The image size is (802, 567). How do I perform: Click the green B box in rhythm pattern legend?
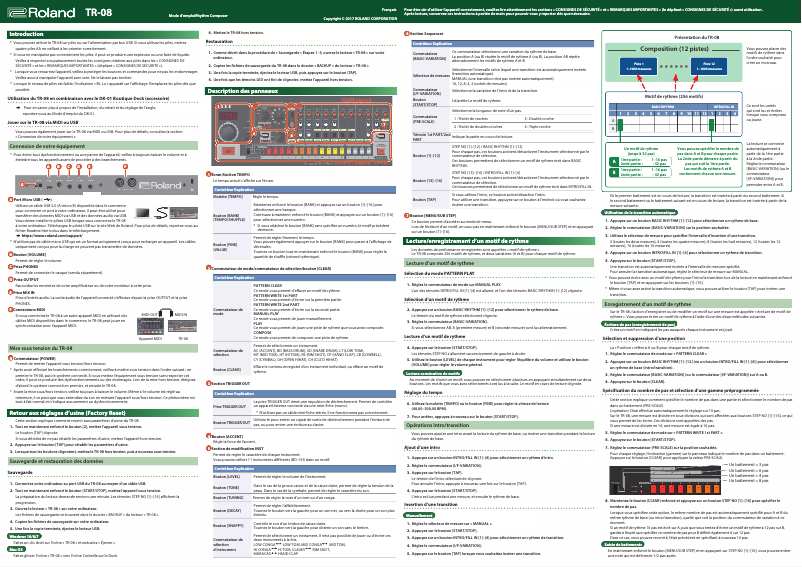(614, 172)
